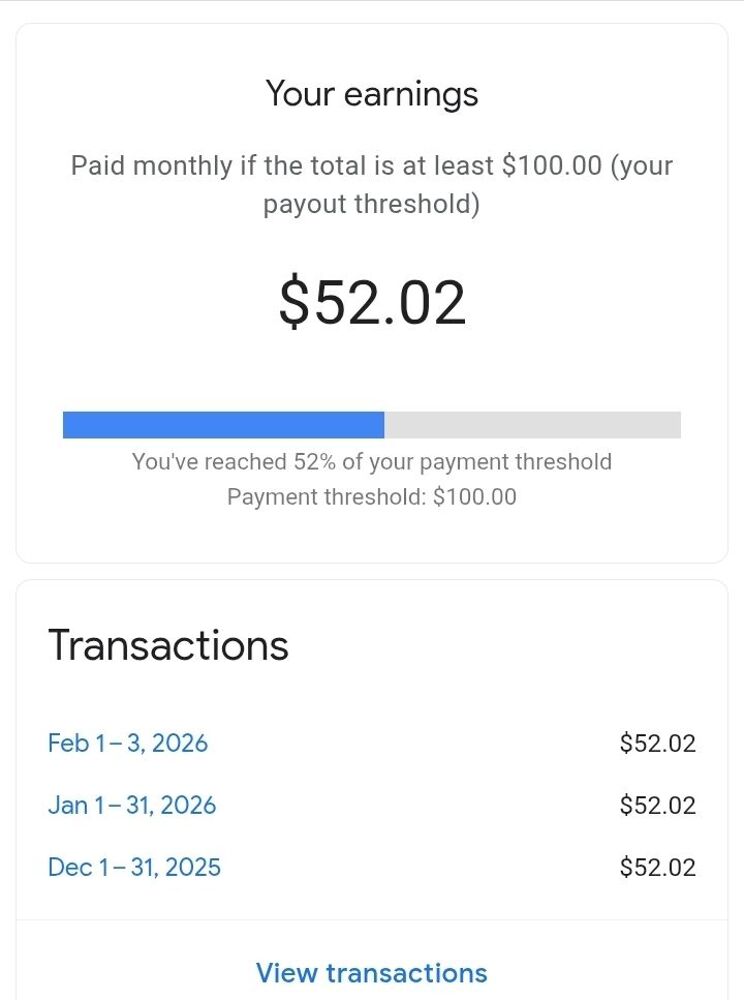This screenshot has height=1000, width=744.
Task: Click the "Your earnings" heading
Action: (x=372, y=94)
